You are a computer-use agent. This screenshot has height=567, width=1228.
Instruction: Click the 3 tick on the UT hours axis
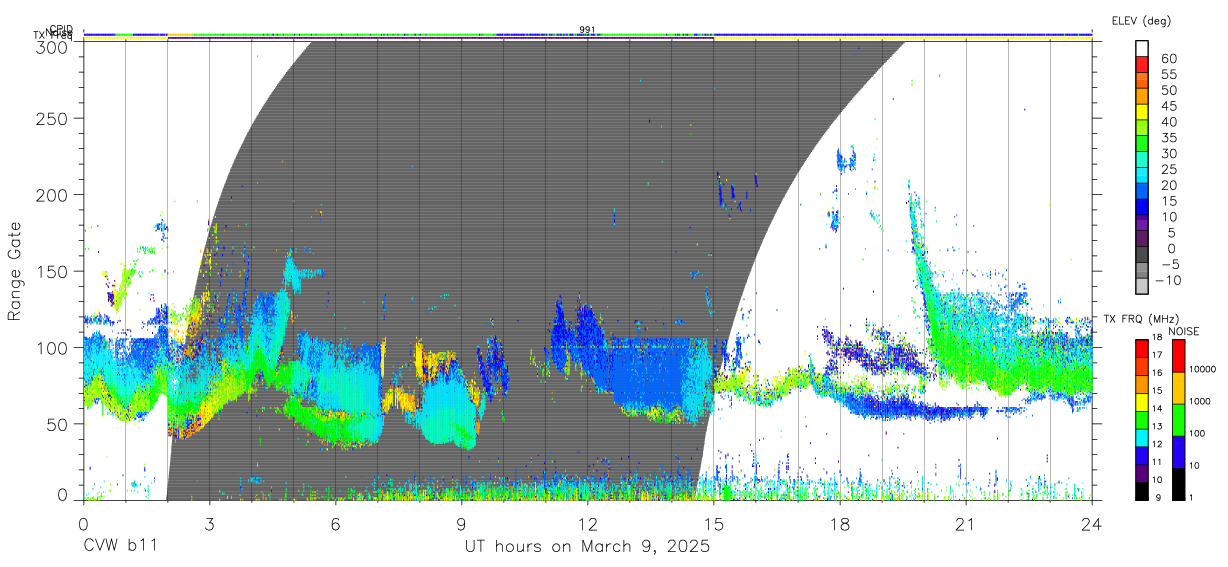(209, 523)
